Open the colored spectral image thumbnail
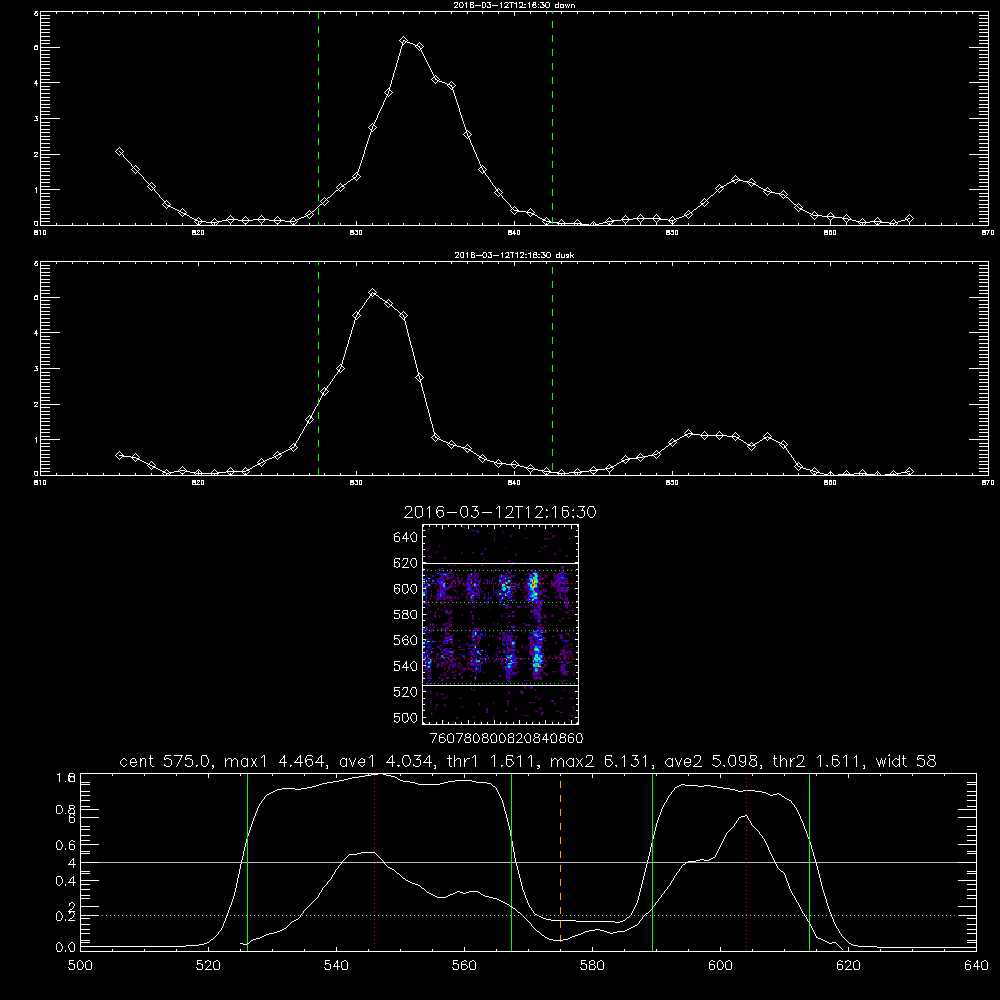1000x1000 pixels. 501,624
